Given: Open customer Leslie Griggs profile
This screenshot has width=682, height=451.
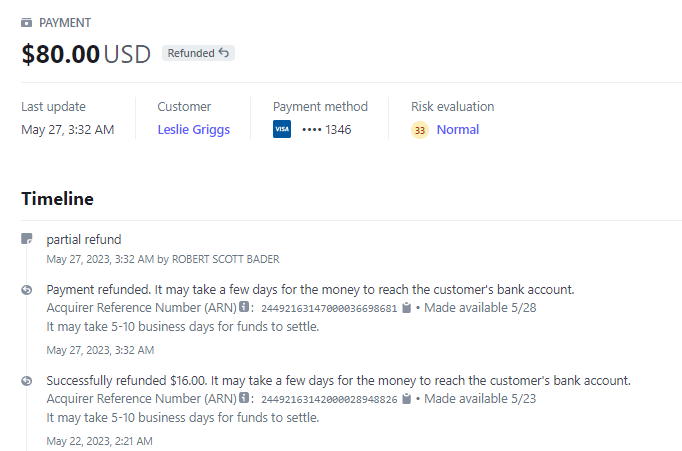Looking at the screenshot, I should [193, 129].
